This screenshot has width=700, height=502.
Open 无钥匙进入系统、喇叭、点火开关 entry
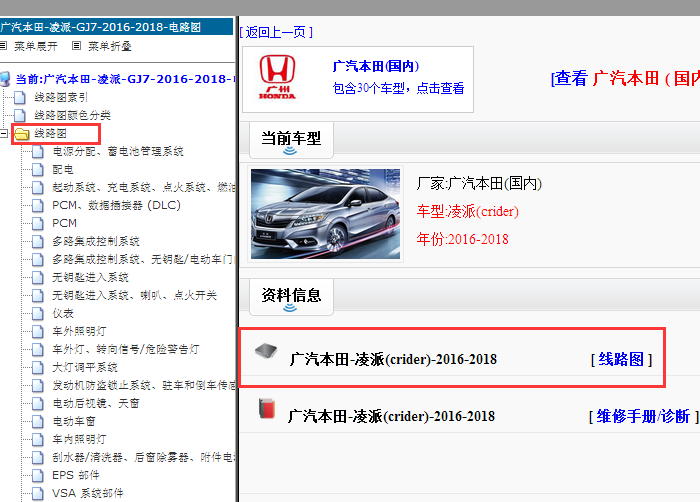point(134,295)
